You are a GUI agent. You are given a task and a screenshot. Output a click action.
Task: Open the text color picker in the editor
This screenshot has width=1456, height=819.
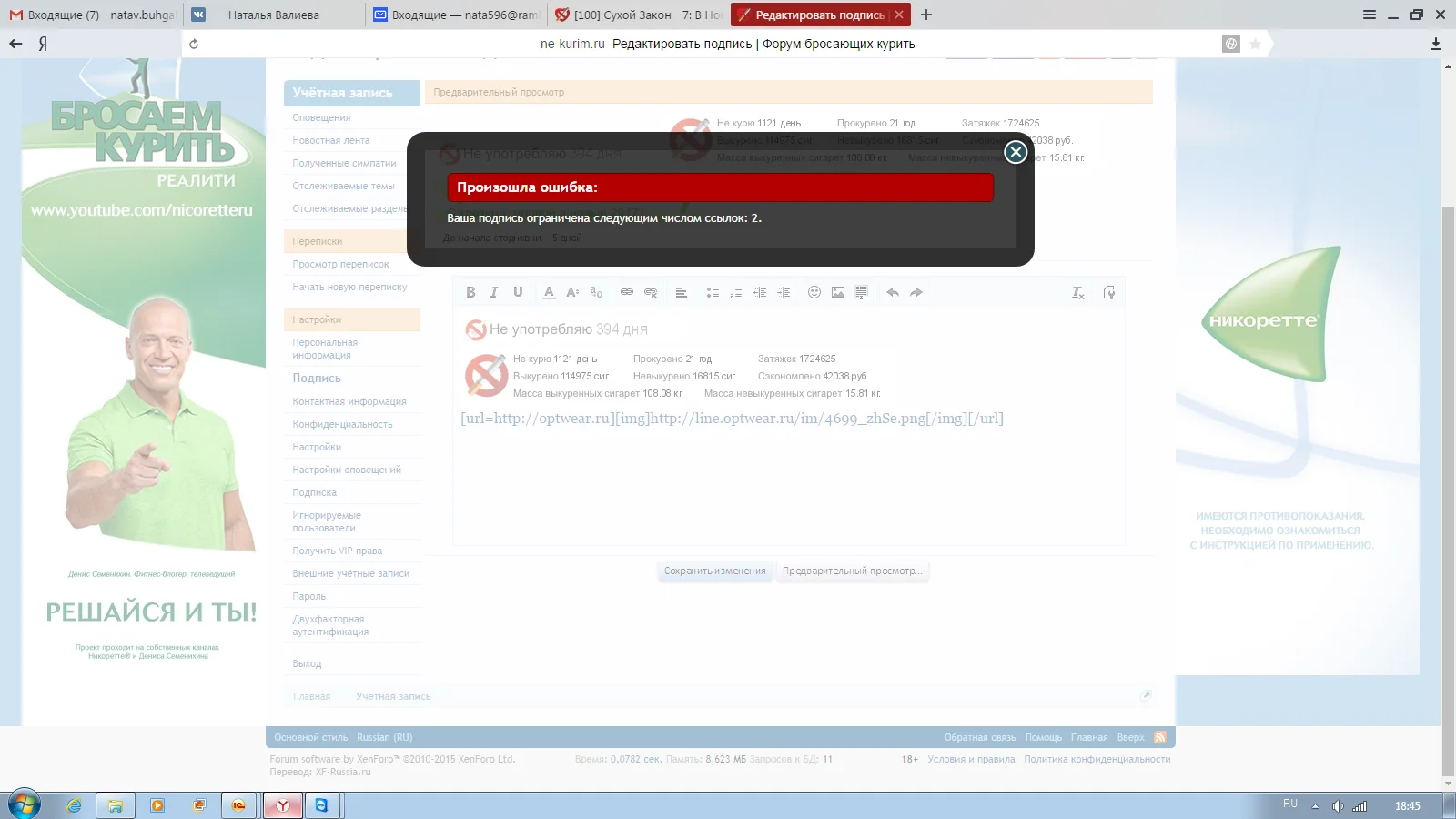pyautogui.click(x=549, y=292)
